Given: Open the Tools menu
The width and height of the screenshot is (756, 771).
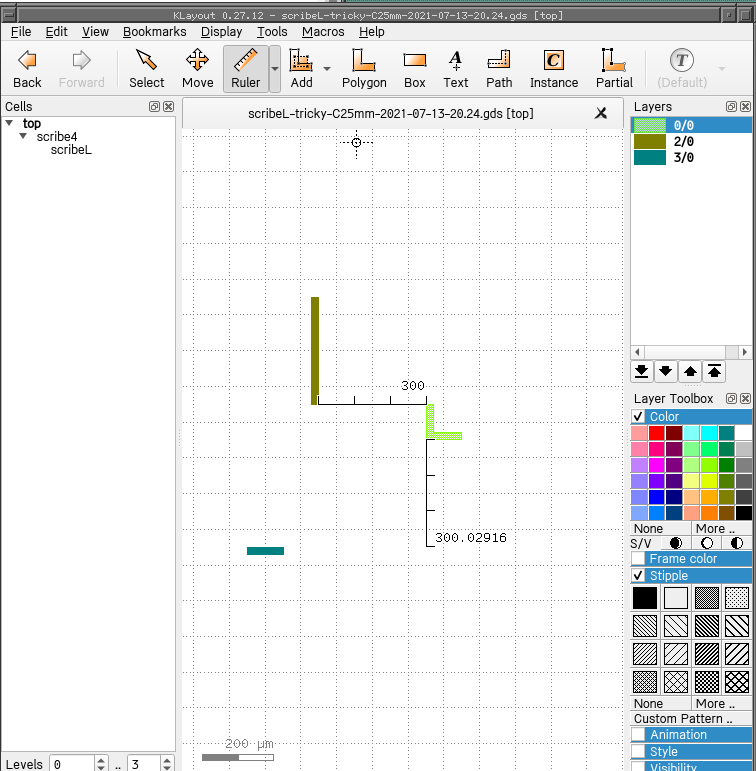Looking at the screenshot, I should coord(272,32).
